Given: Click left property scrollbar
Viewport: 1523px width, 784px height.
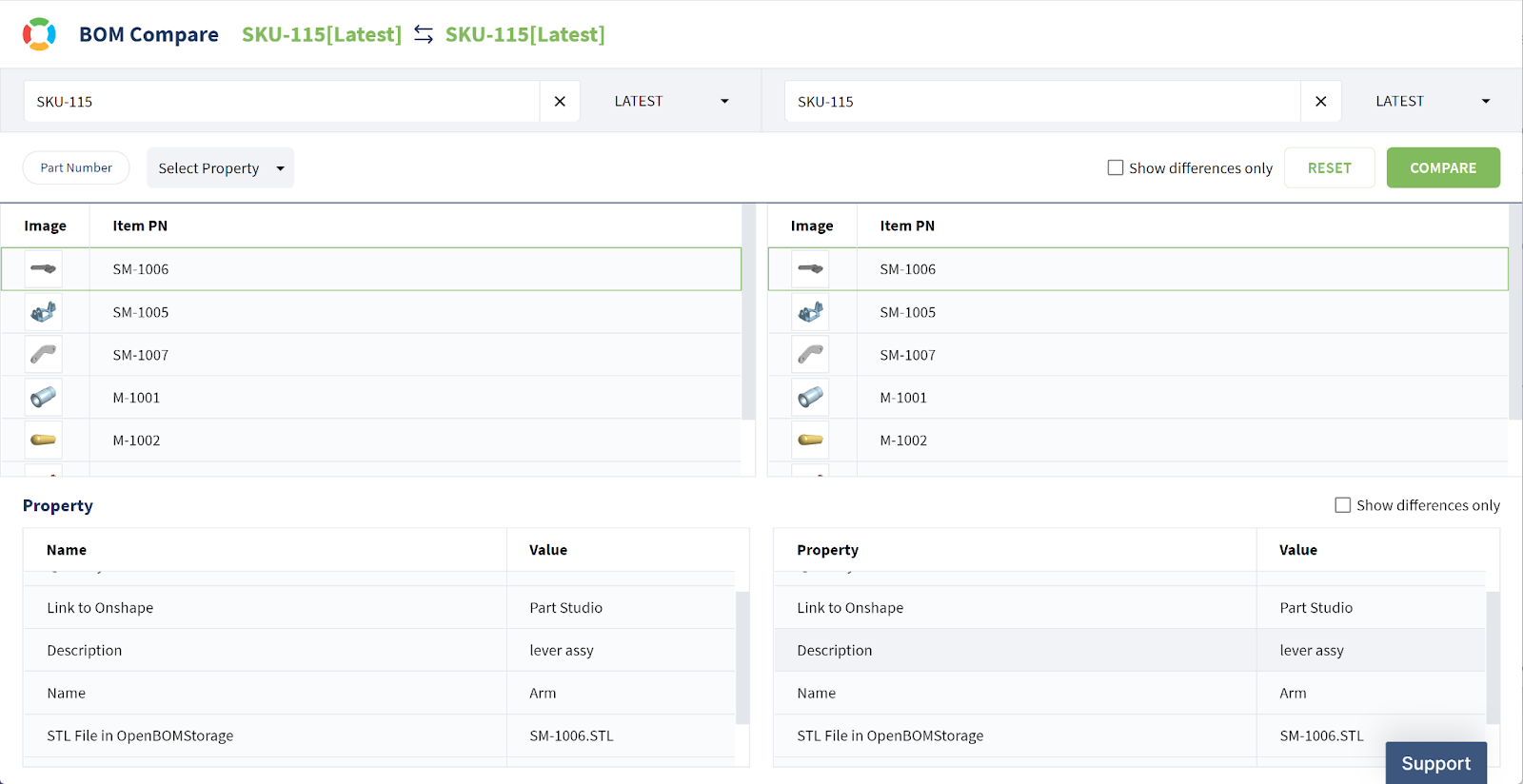Looking at the screenshot, I should 742,657.
